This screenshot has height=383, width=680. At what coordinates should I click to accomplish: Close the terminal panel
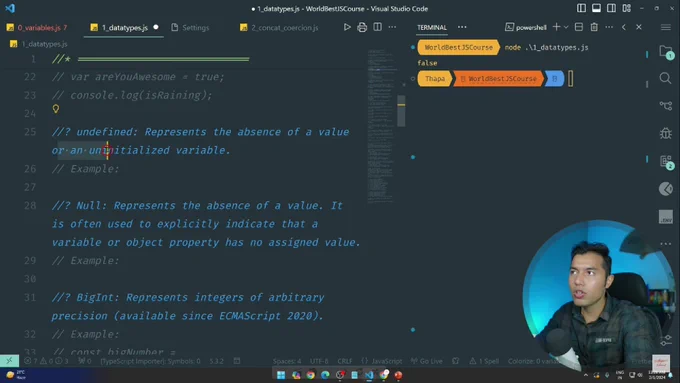(x=639, y=27)
